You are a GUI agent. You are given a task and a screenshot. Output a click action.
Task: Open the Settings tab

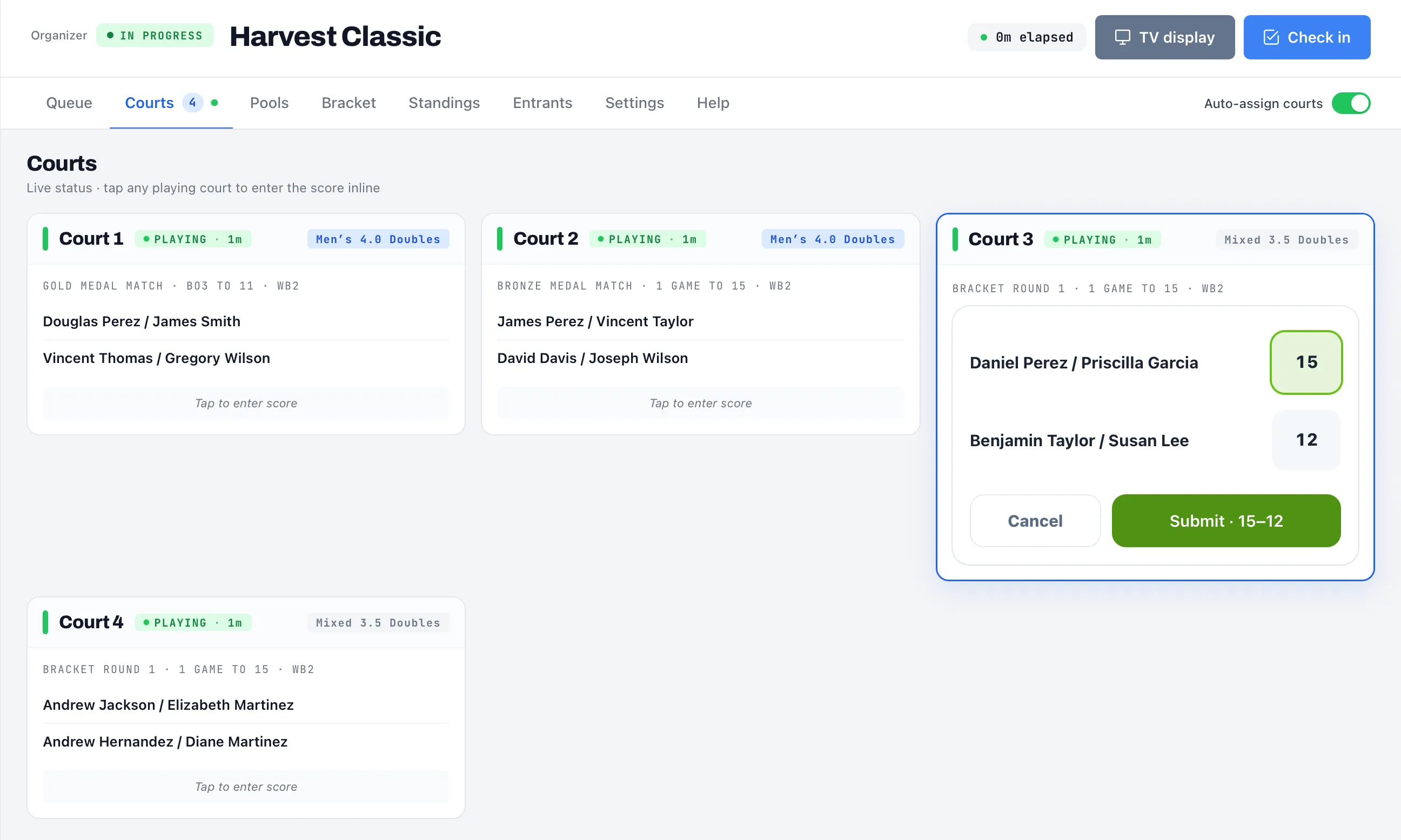634,103
